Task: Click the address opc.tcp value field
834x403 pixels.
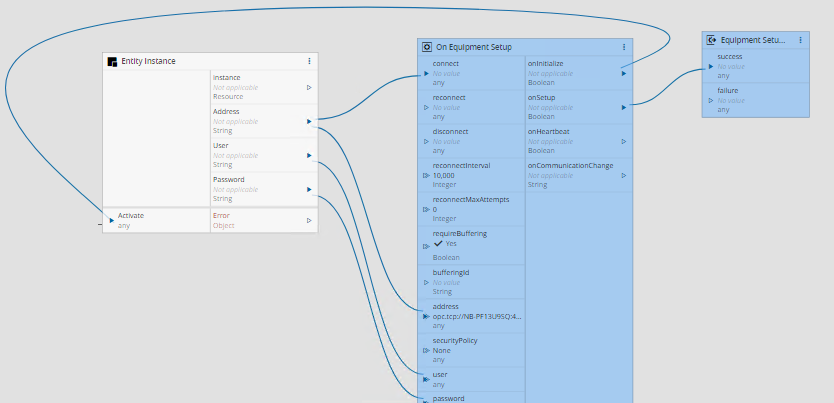Action: pyautogui.click(x=477, y=316)
